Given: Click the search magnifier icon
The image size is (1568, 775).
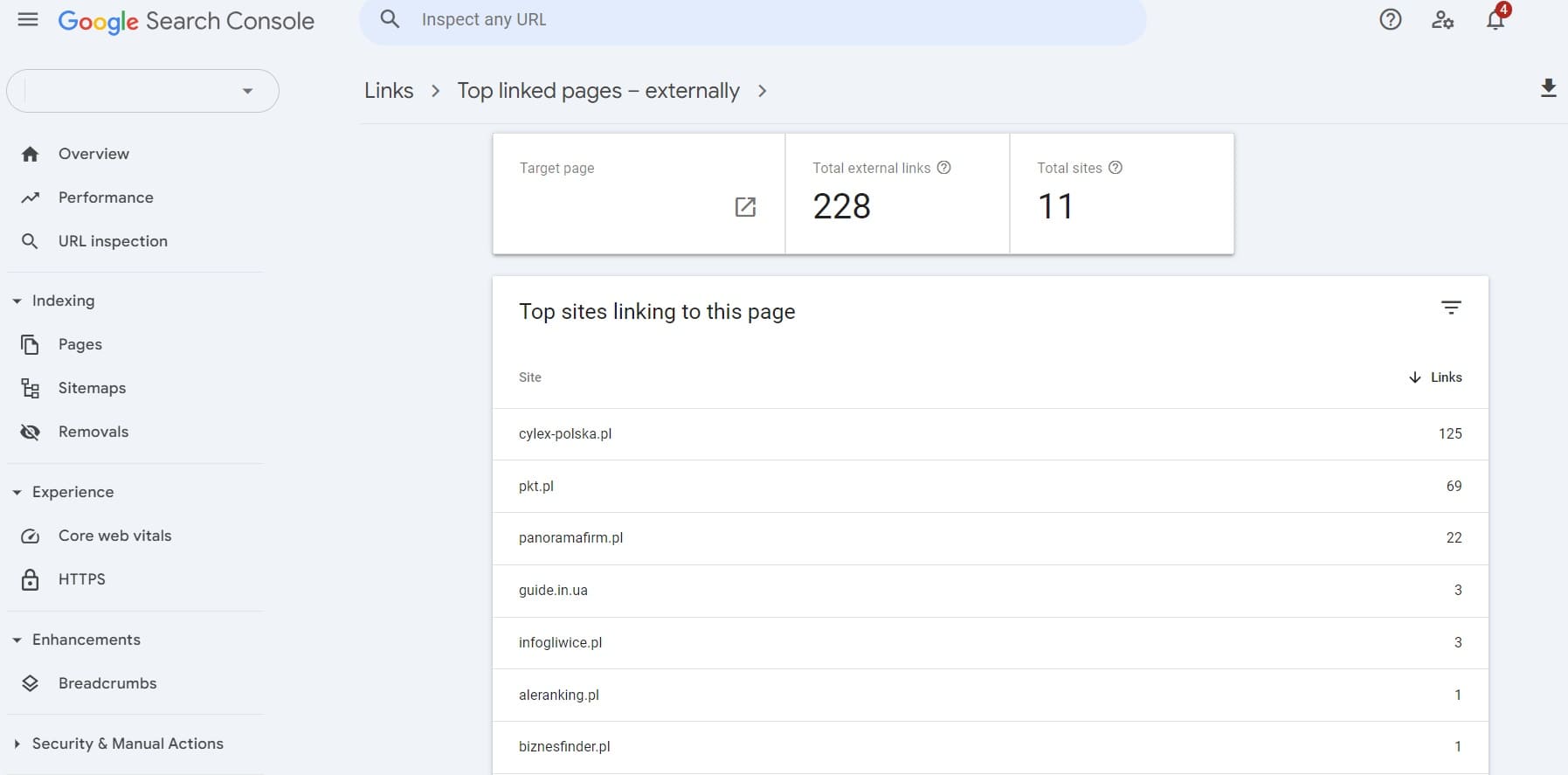Looking at the screenshot, I should pos(390,19).
